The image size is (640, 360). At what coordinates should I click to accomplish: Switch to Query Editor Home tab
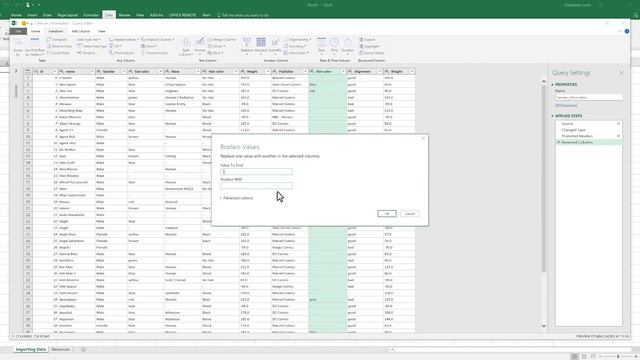[36, 31]
